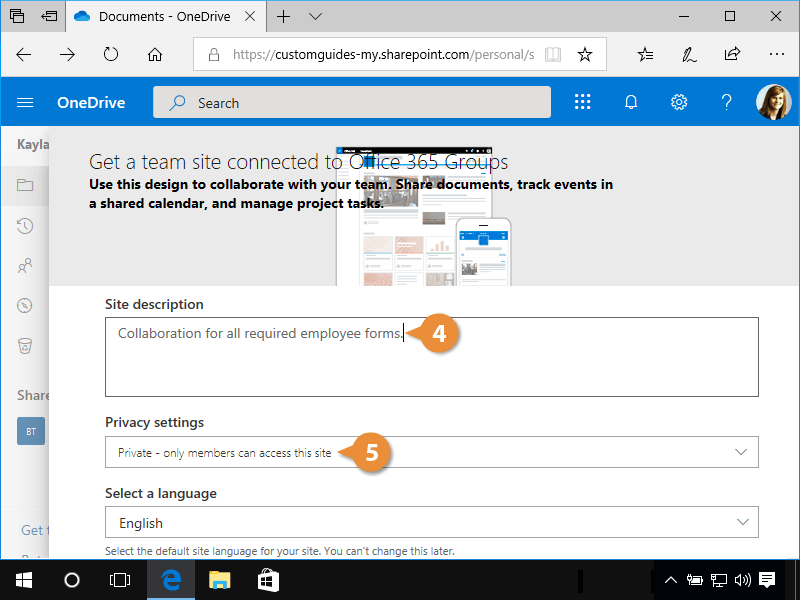Open Shared items in sidebar

coord(25,266)
